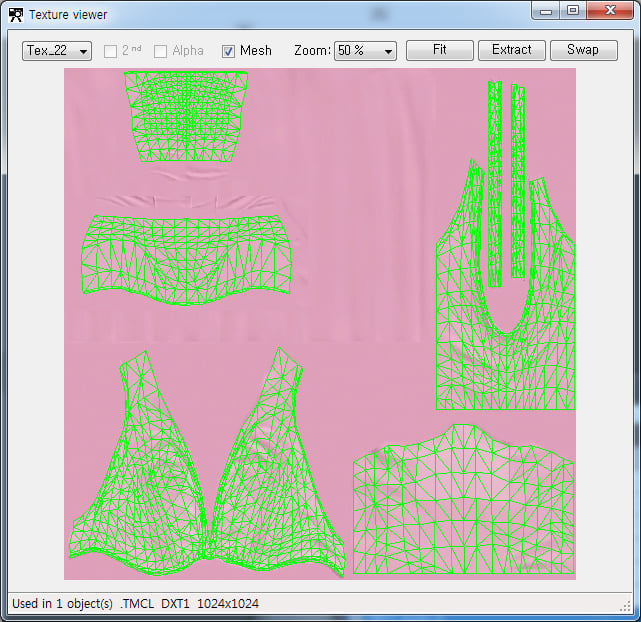Click the Extract button
The image size is (641, 622).
(511, 50)
